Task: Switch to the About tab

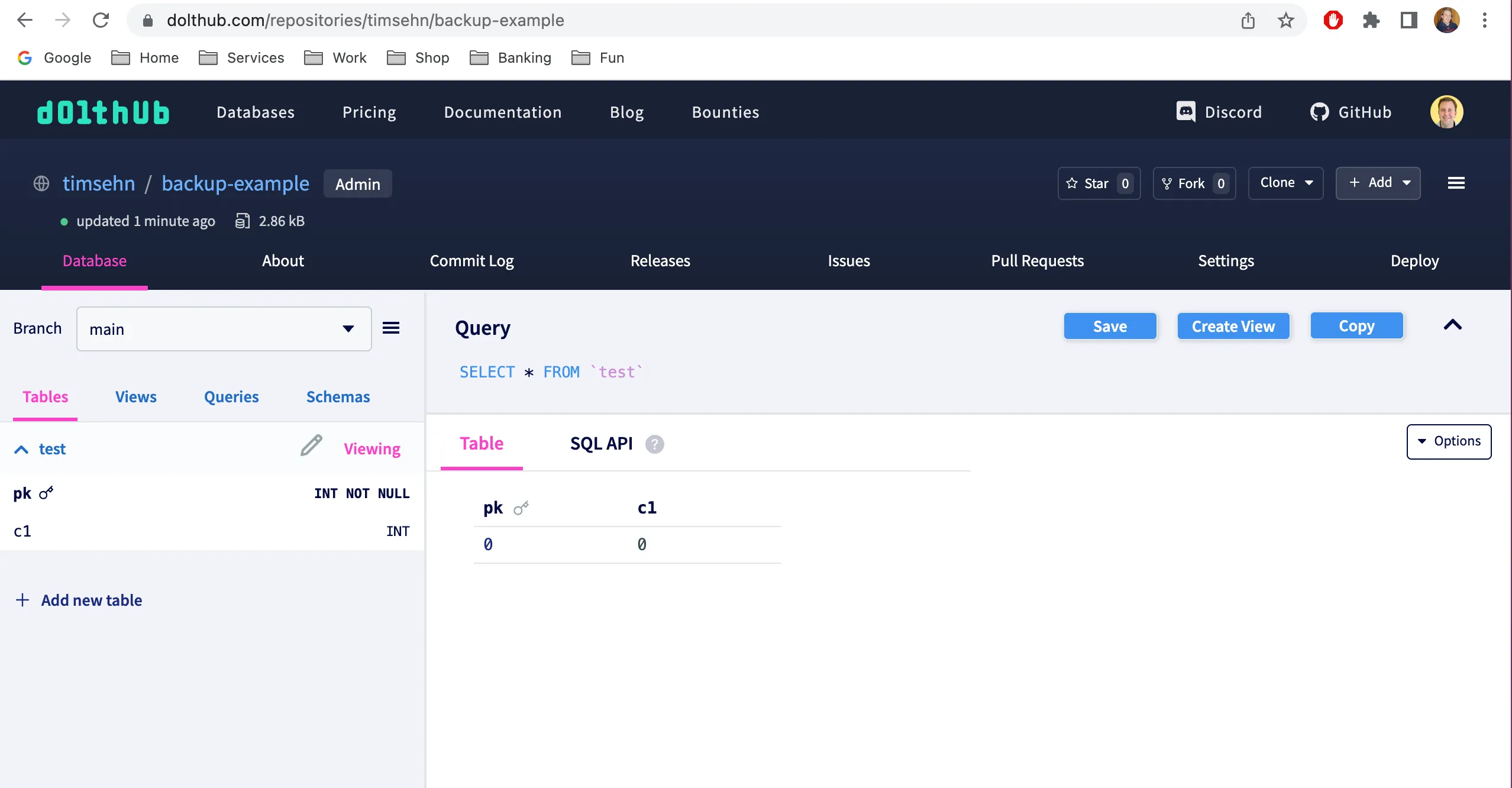Action: pos(283,261)
